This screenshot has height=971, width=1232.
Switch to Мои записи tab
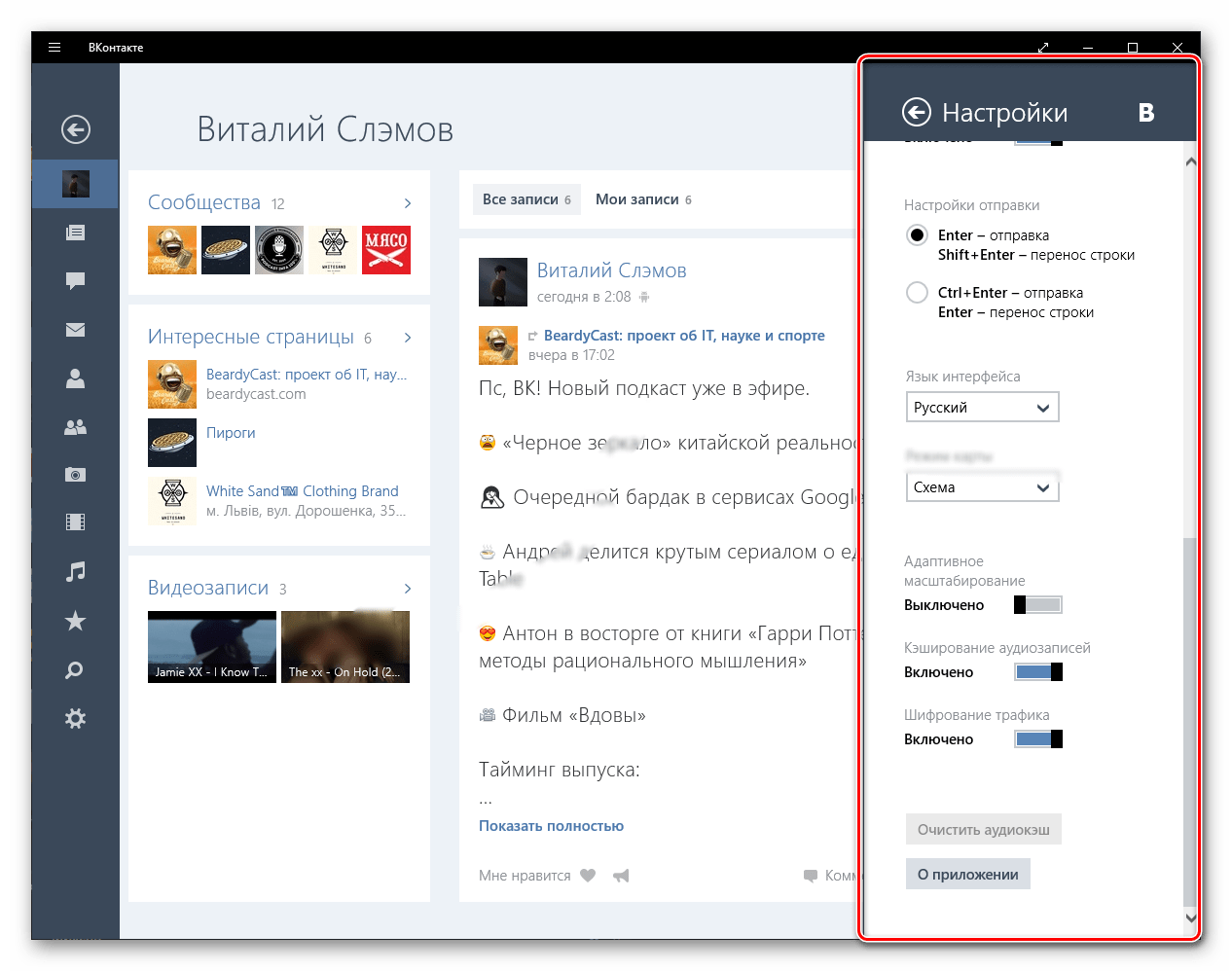643,199
